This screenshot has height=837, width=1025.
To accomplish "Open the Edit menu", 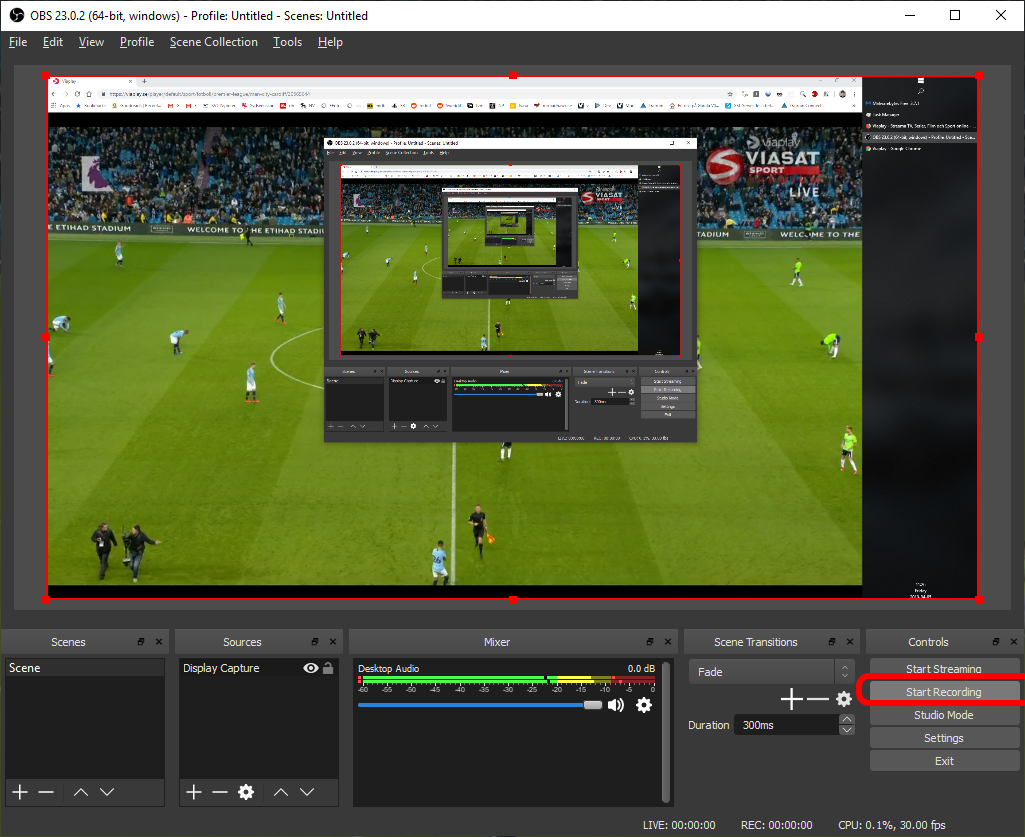I will click(52, 42).
